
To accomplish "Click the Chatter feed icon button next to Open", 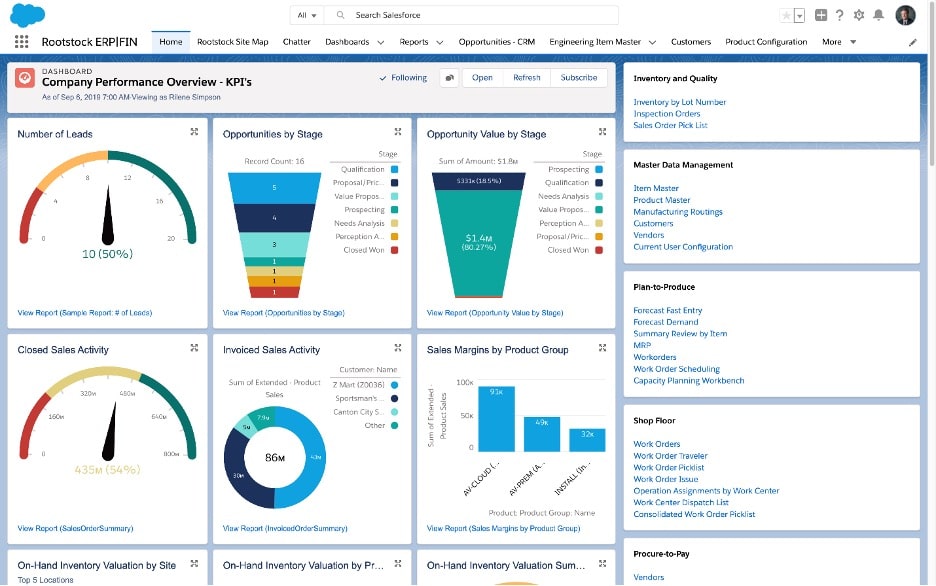I will pos(449,78).
